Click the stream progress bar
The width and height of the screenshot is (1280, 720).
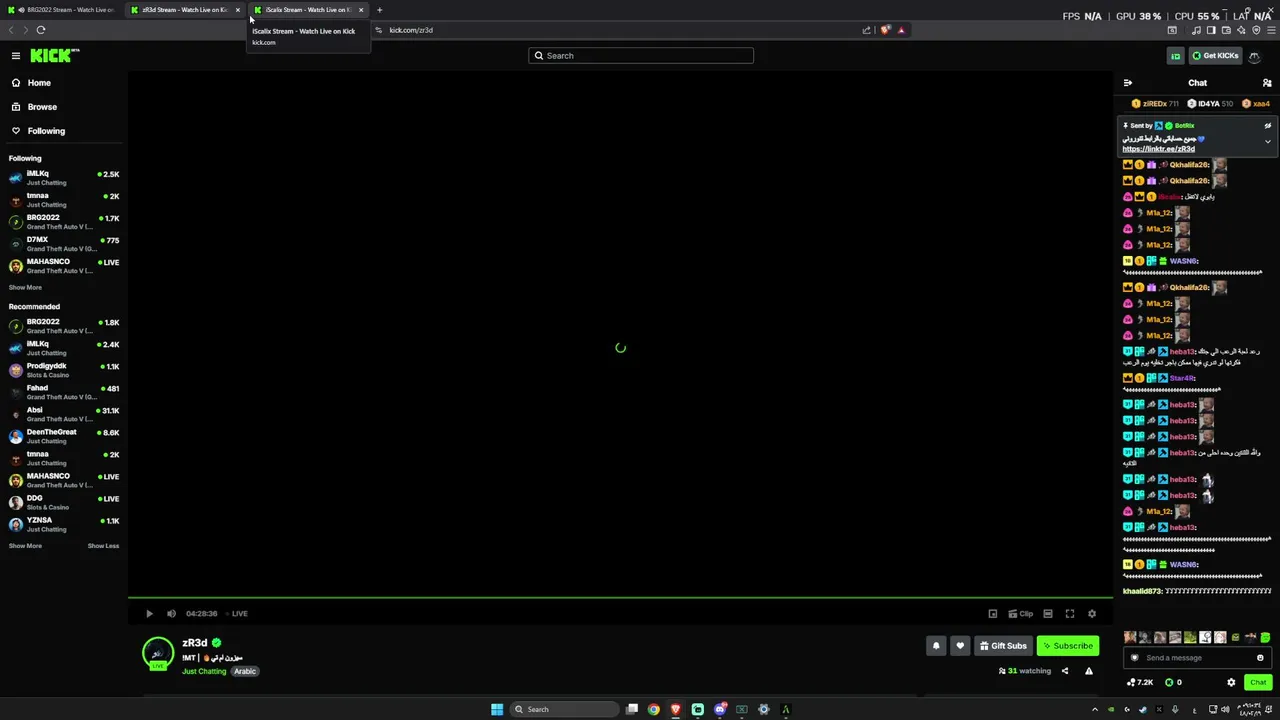click(x=620, y=598)
